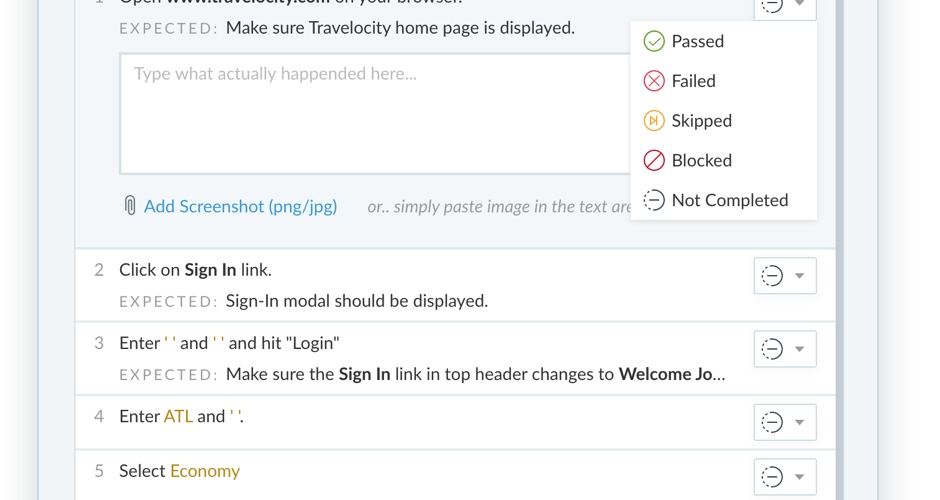Viewport: 940px width, 500px height.
Task: Choose Failed from status menu
Action: [x=693, y=81]
